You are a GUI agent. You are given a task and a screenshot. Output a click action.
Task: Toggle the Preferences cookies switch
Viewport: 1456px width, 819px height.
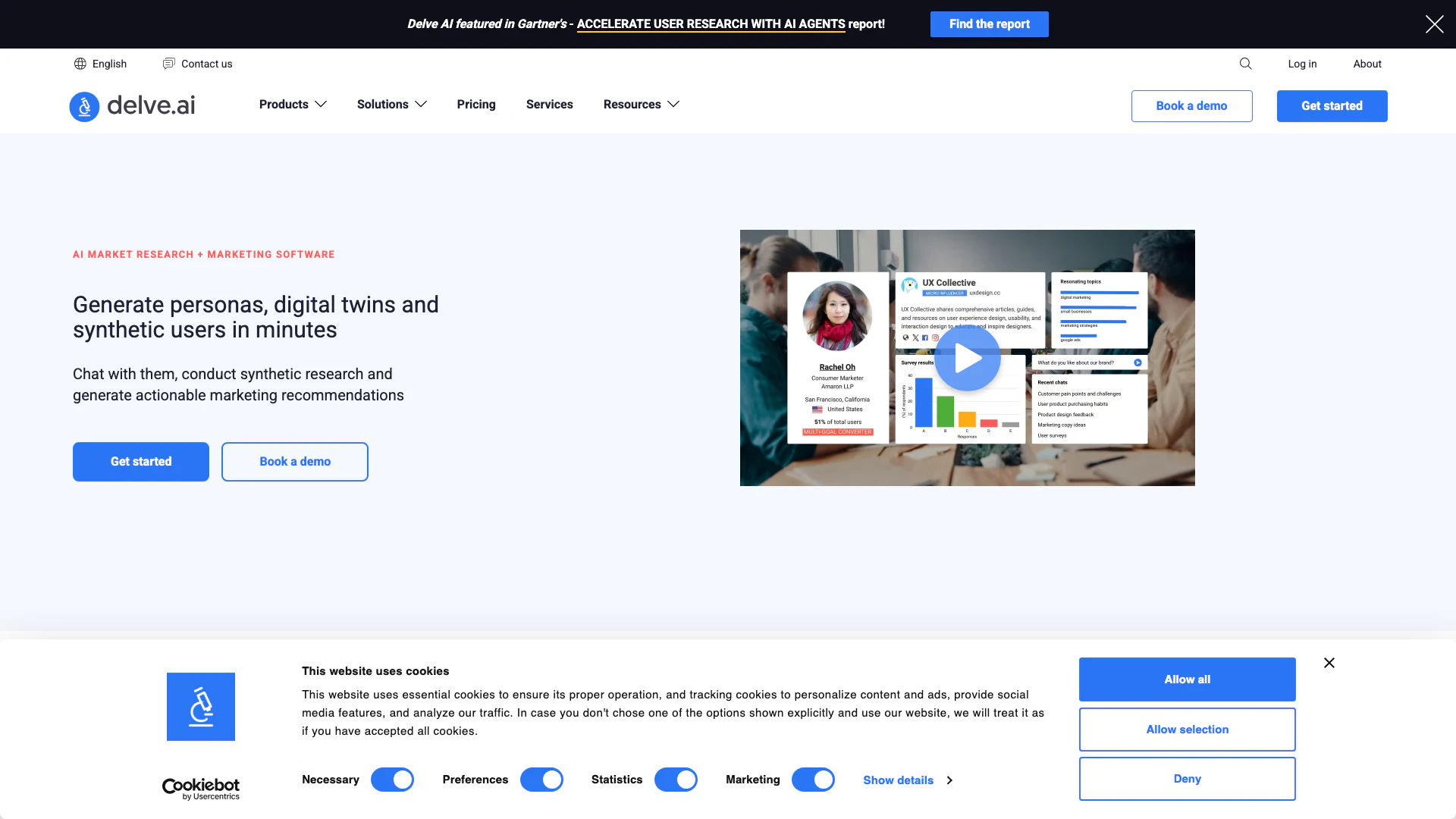tap(541, 780)
